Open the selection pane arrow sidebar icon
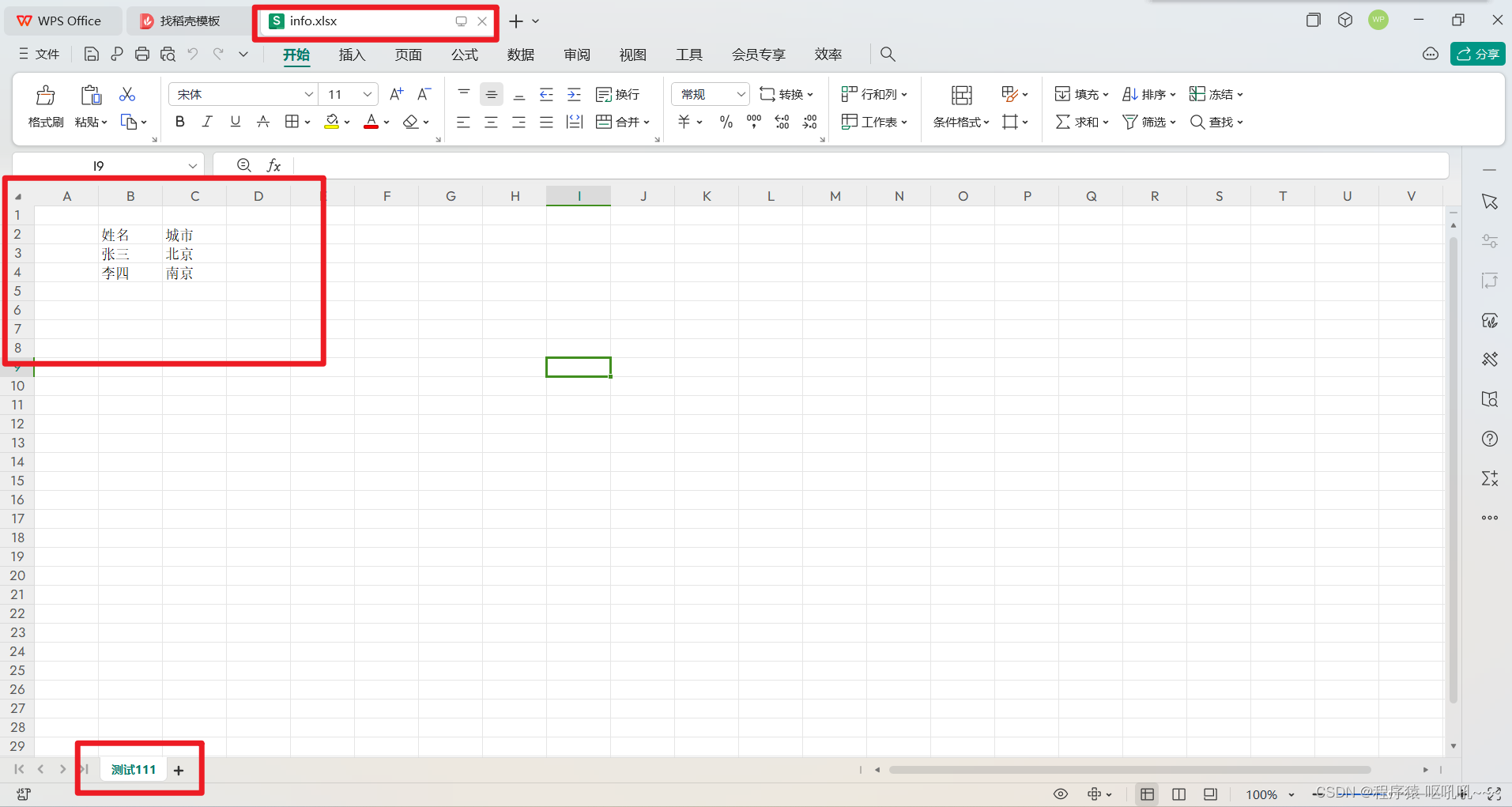 tap(1490, 202)
